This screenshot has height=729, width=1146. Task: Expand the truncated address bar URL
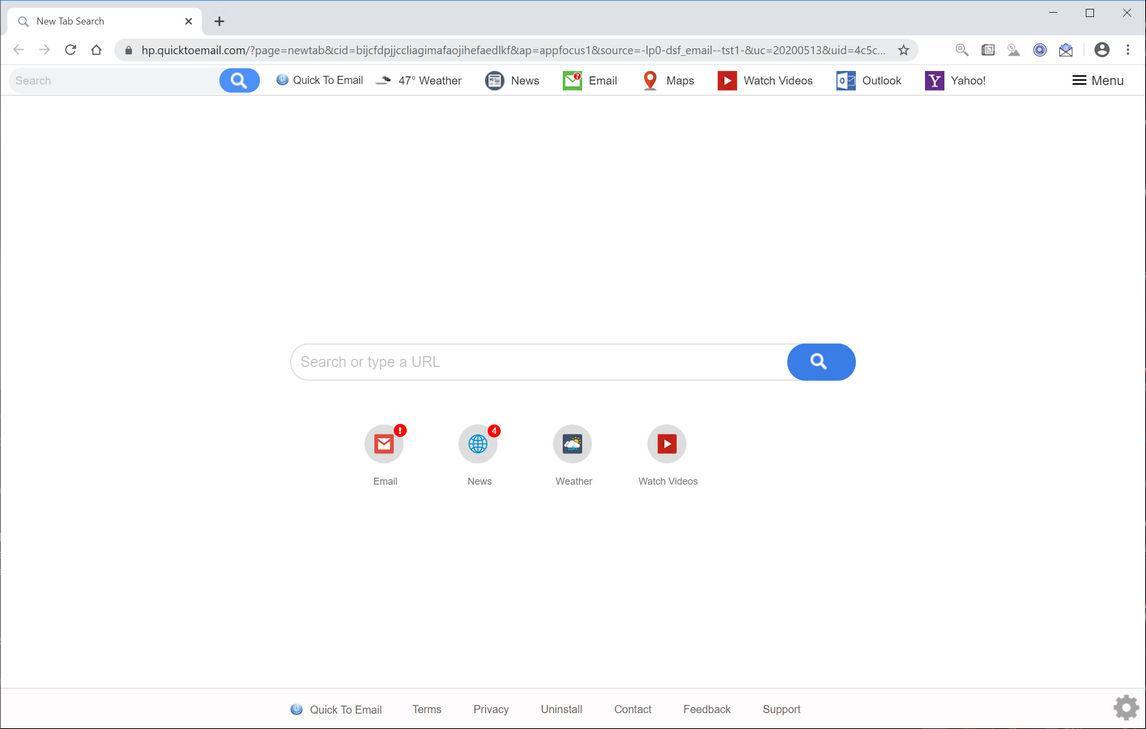(879, 49)
